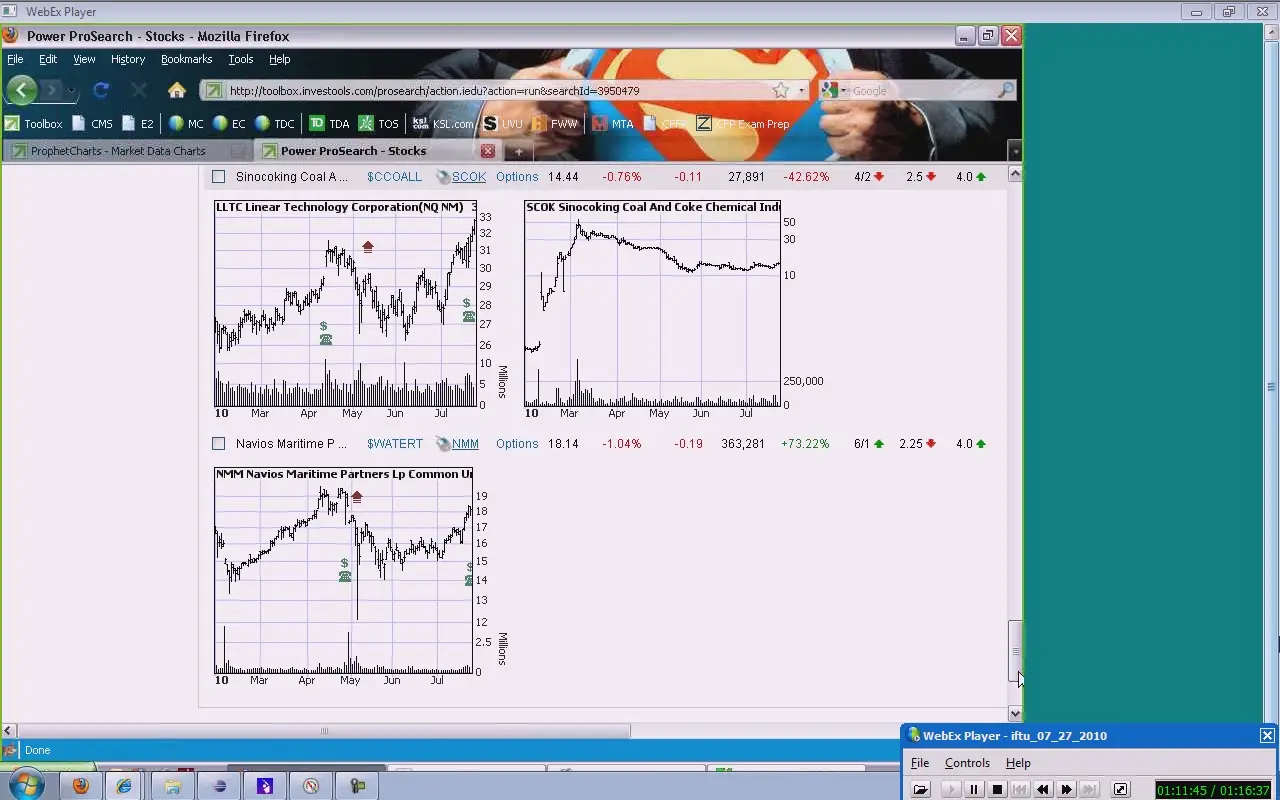This screenshot has width=1280, height=800.
Task: Open WebEx Player Controls menu
Action: [967, 763]
